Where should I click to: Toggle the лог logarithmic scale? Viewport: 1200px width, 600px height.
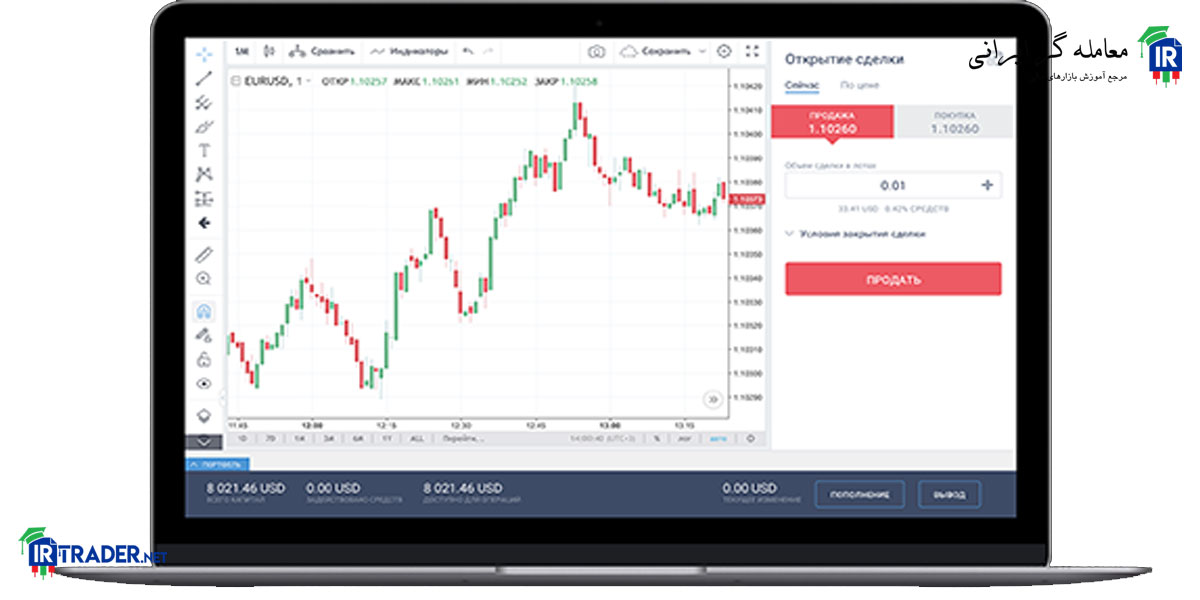coord(686,438)
